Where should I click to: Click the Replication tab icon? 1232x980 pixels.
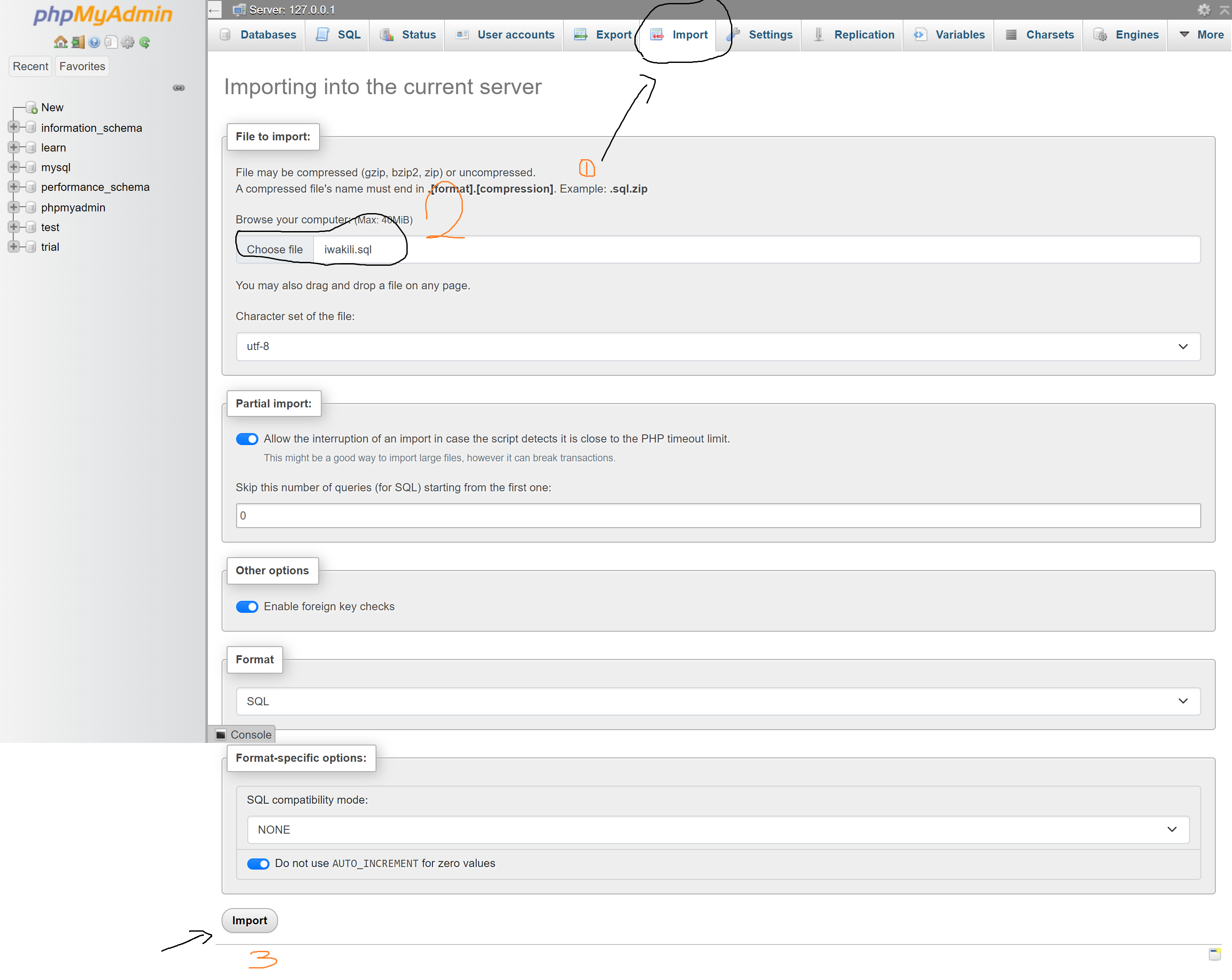point(820,33)
